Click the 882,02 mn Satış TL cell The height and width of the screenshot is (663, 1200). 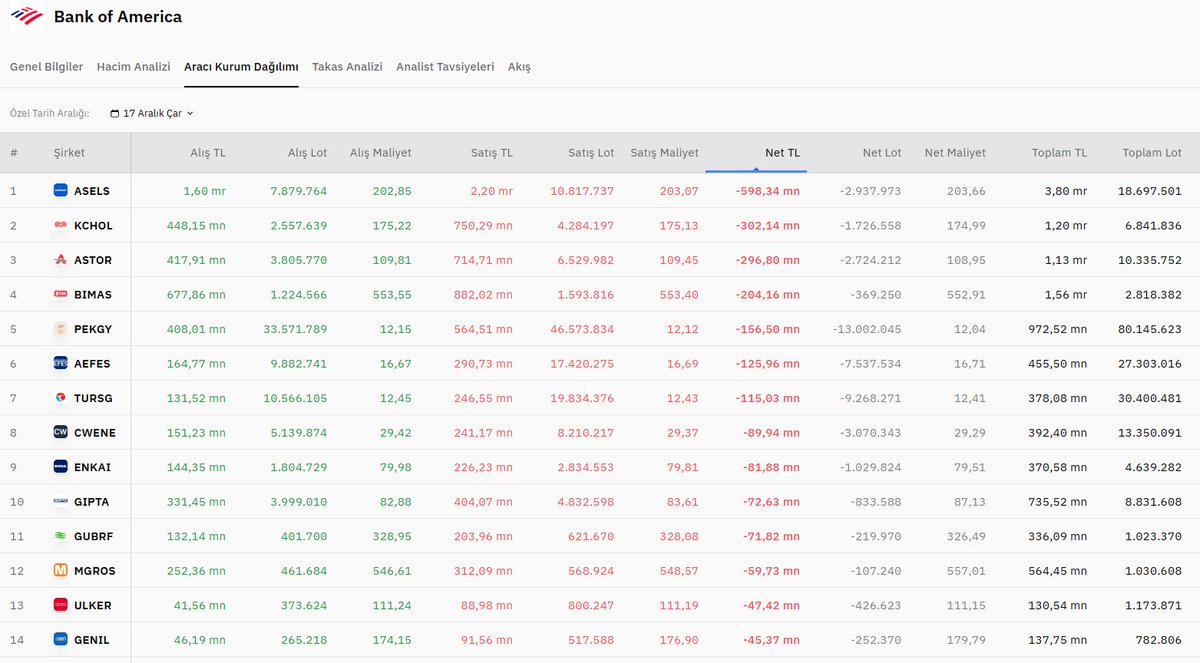pos(484,295)
